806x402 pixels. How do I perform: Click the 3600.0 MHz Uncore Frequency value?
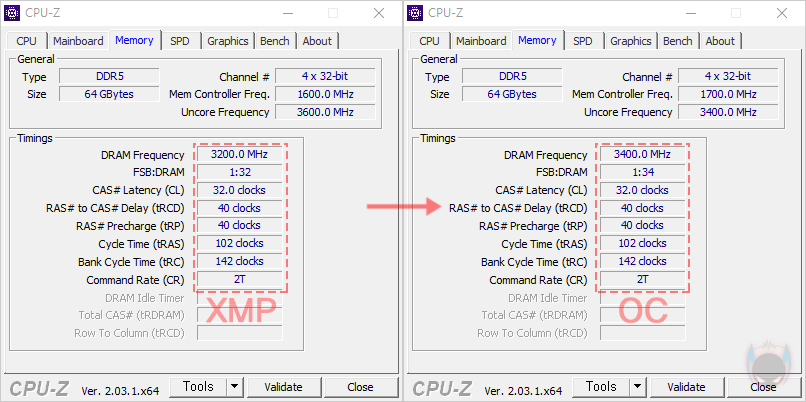pos(325,112)
